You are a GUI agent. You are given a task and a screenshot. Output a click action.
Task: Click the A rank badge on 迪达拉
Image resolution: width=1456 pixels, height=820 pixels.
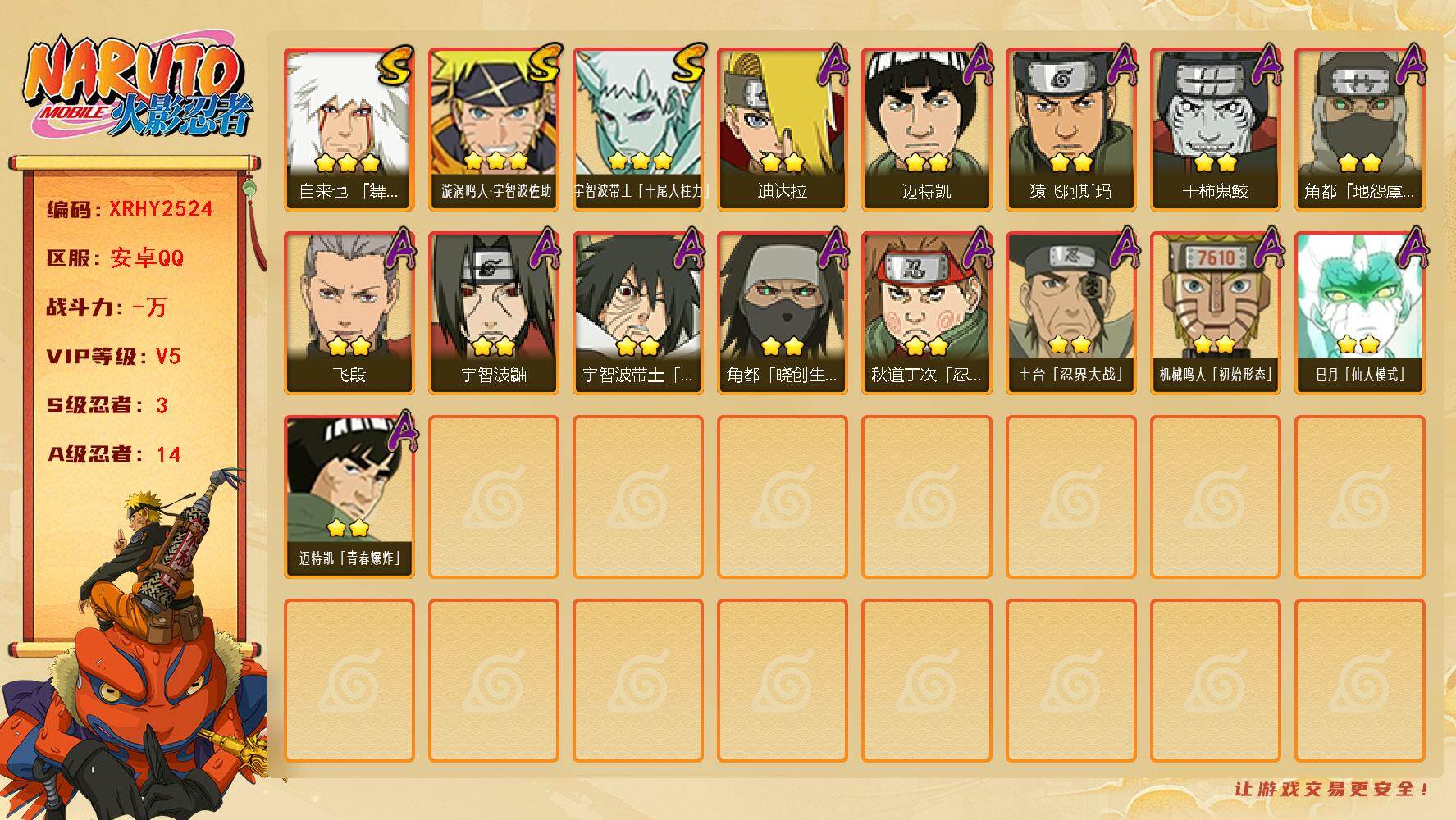point(833,66)
